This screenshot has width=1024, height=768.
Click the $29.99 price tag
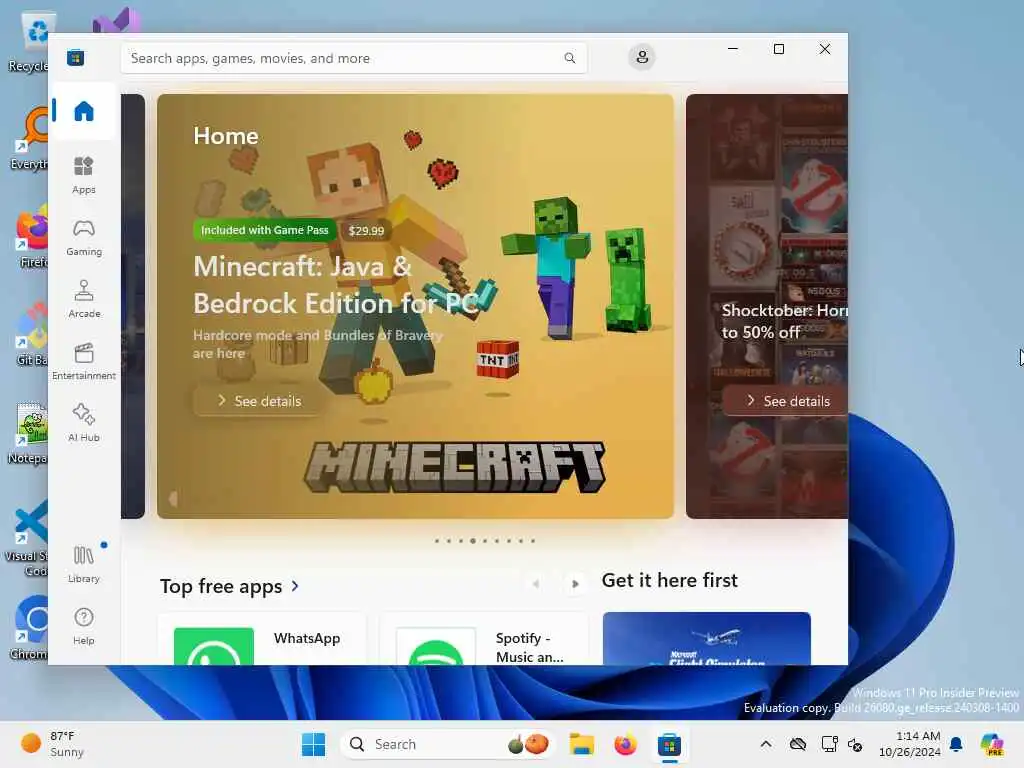(366, 231)
